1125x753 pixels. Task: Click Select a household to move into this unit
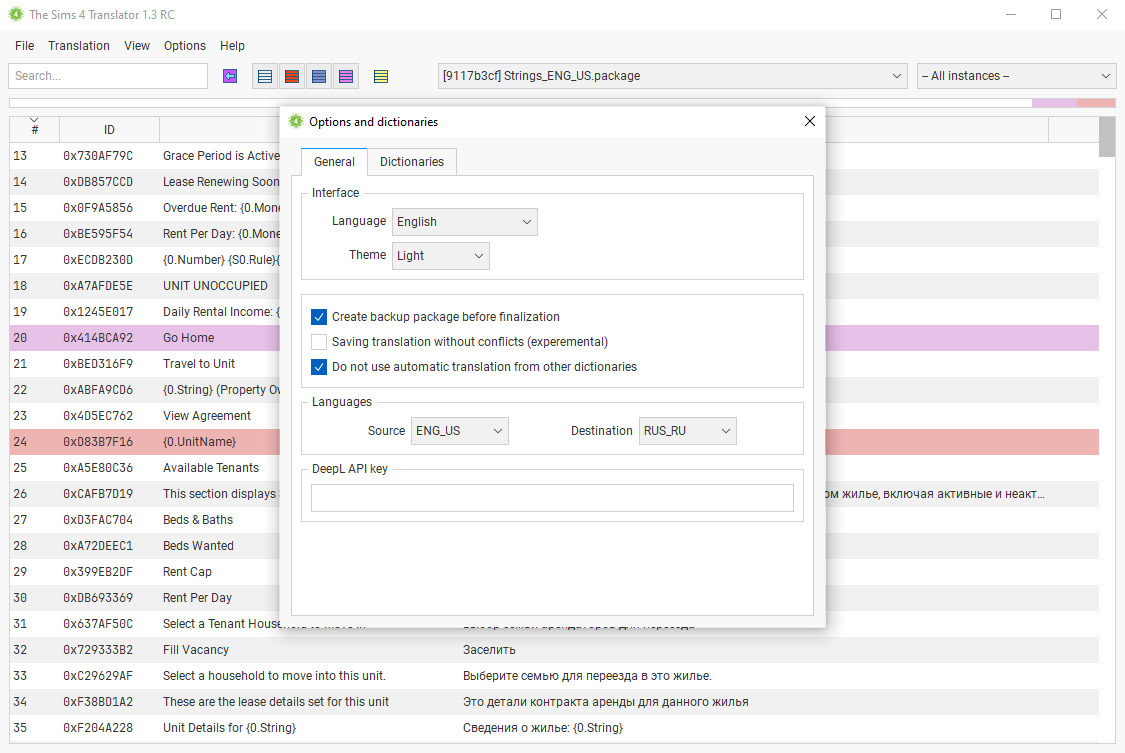click(x=274, y=676)
